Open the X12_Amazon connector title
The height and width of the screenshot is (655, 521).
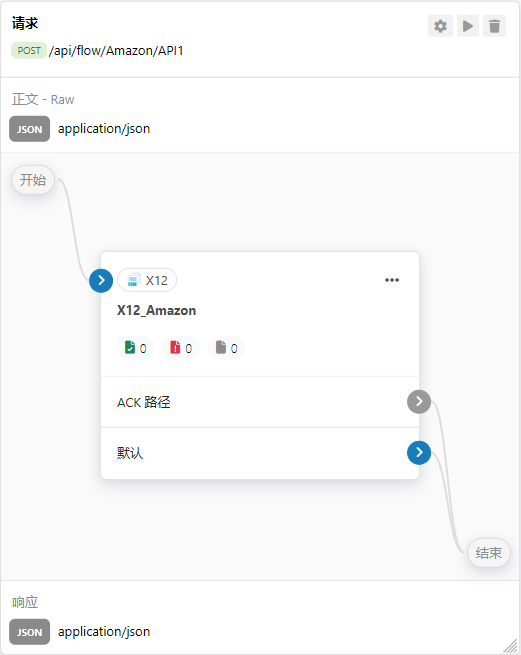pos(156,310)
